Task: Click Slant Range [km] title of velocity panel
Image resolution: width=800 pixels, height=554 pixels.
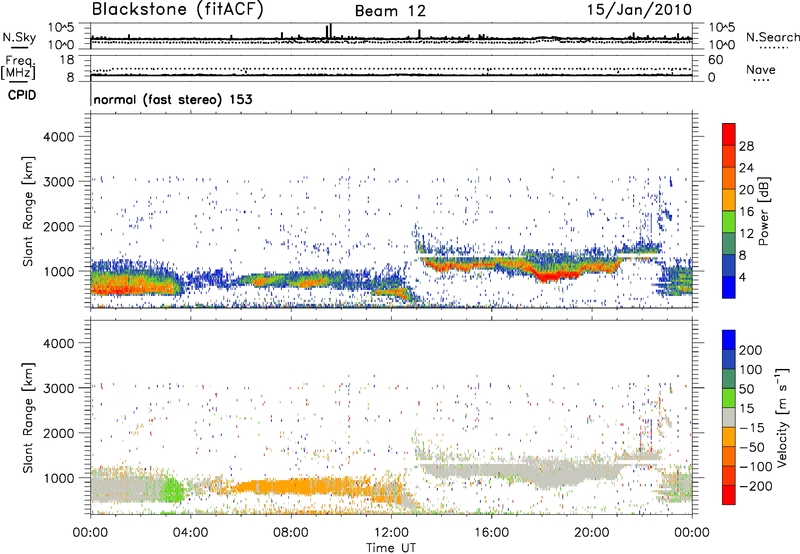Action: tap(28, 417)
